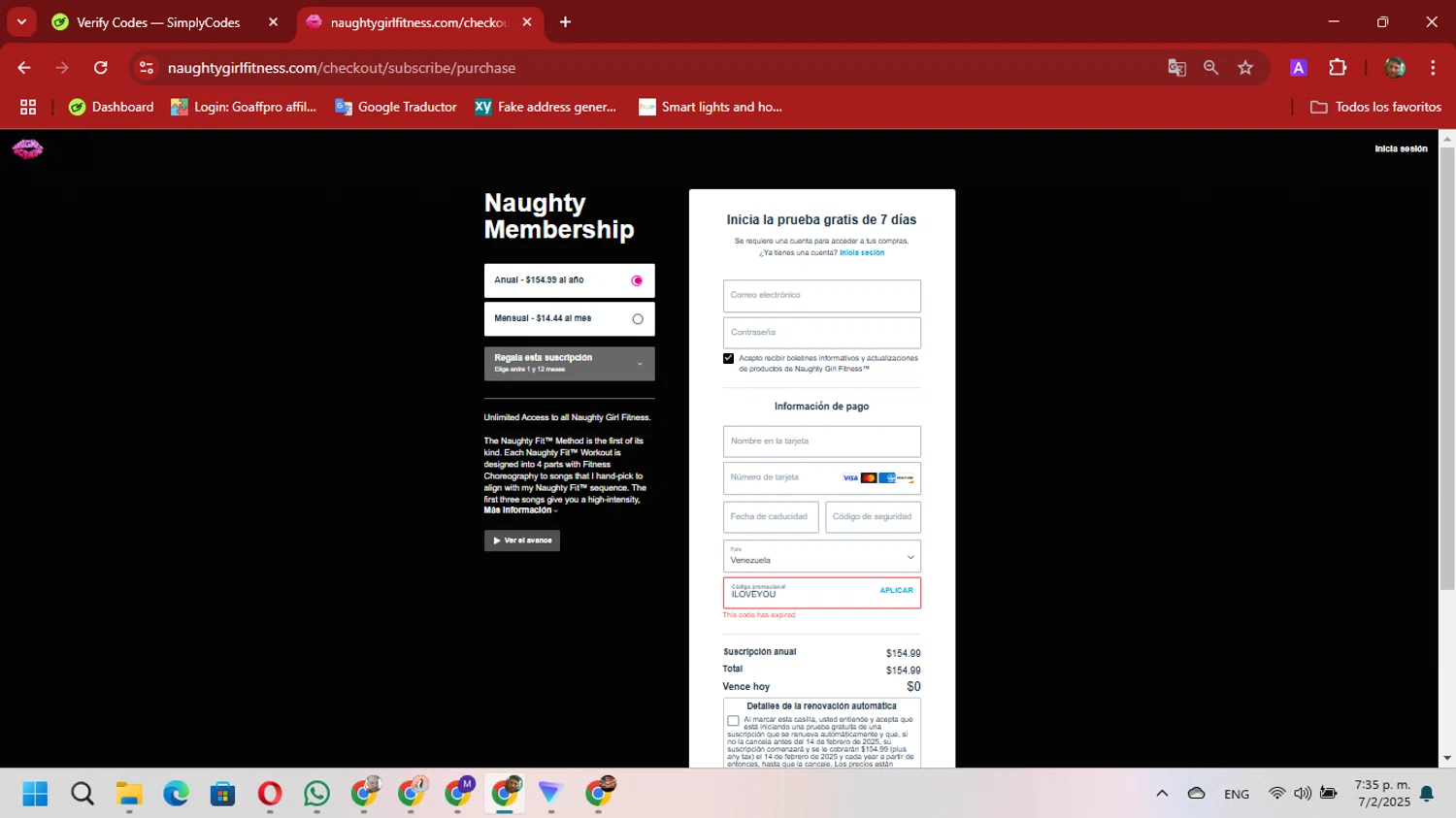Click the Contraseña password field
The height and width of the screenshot is (818, 1456).
821,333
